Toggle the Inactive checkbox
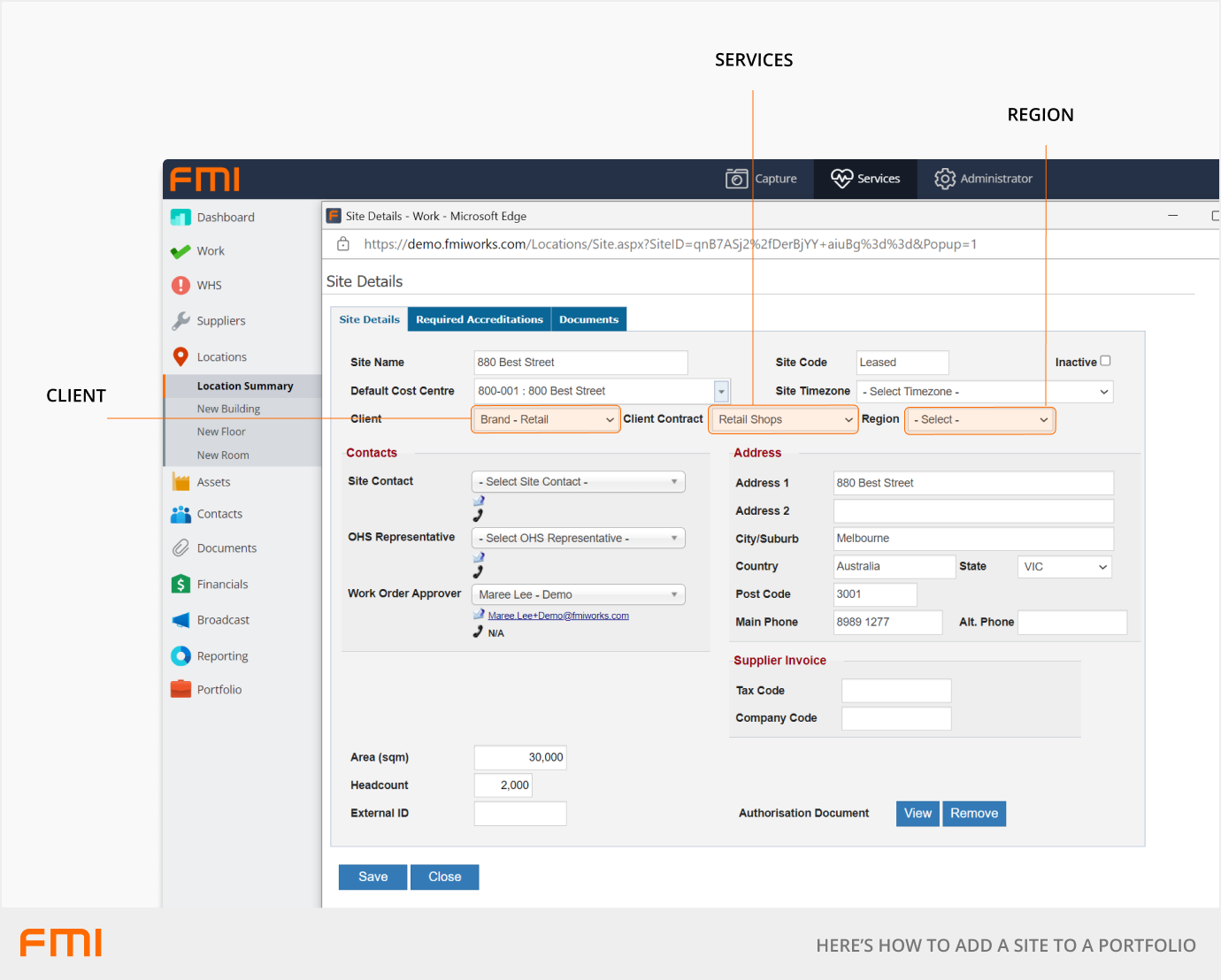This screenshot has width=1221, height=980. point(1105,361)
